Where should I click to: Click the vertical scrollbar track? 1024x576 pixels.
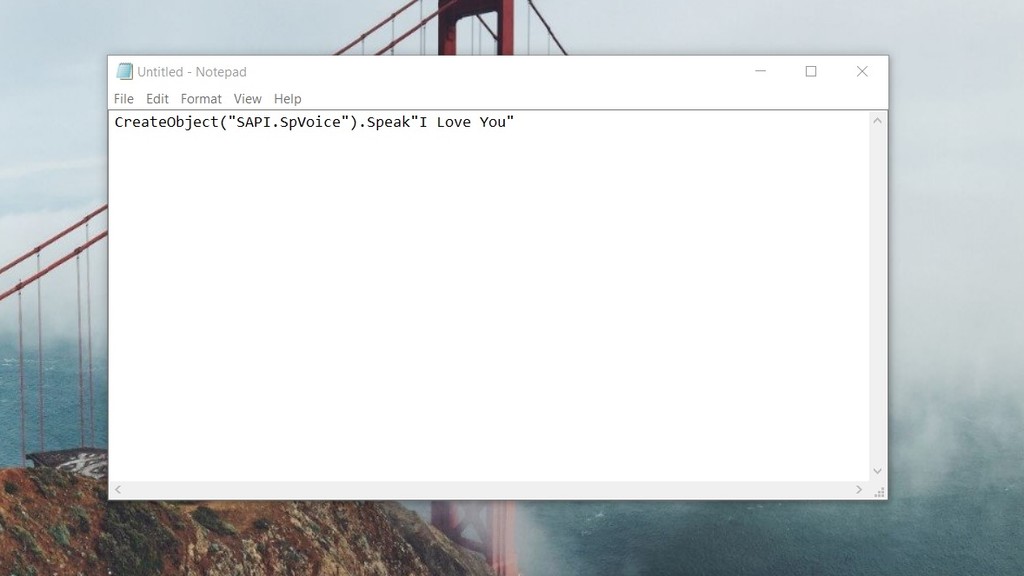point(878,300)
